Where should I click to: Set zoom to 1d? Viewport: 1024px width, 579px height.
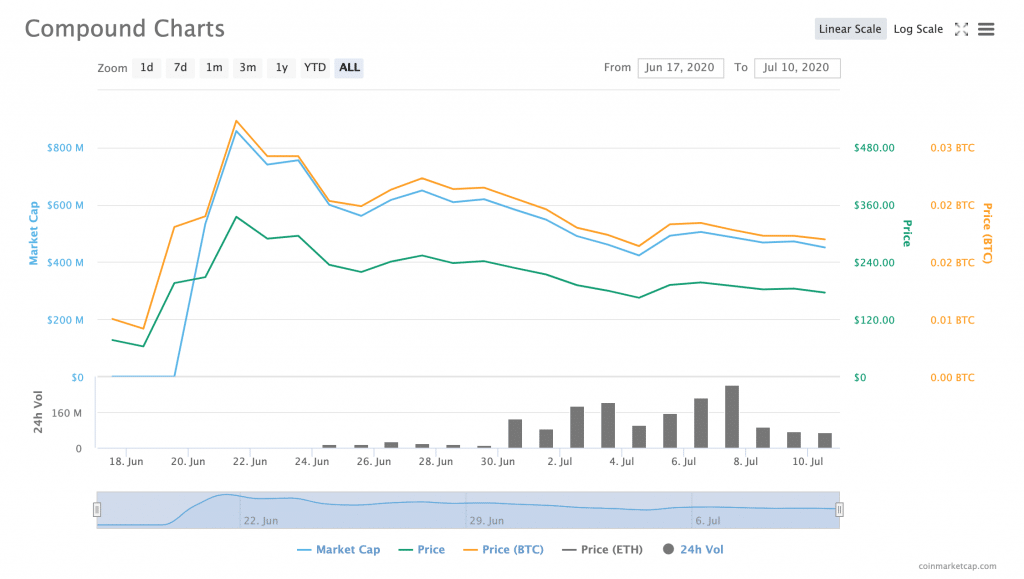point(147,68)
